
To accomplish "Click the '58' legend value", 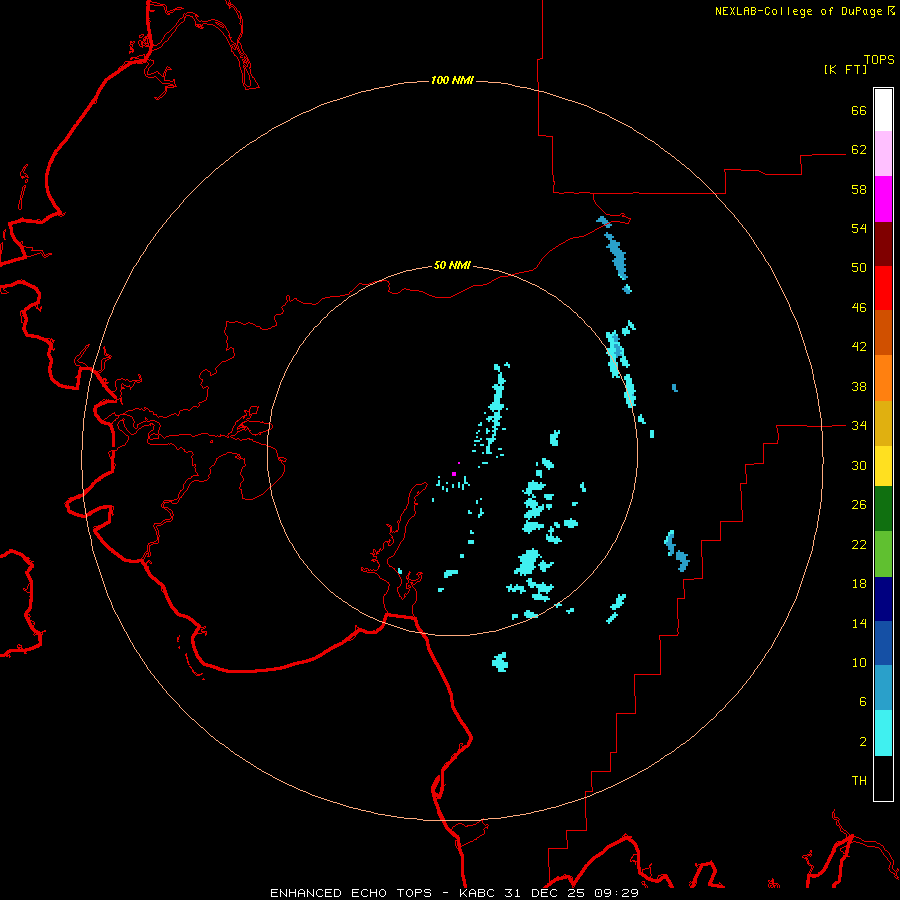I will pyautogui.click(x=859, y=189).
